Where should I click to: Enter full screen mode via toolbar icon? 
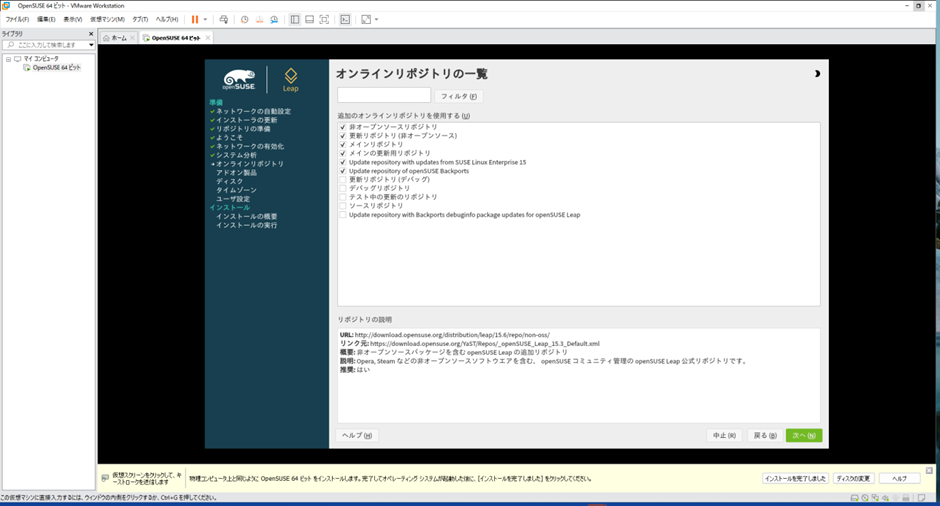pos(324,19)
